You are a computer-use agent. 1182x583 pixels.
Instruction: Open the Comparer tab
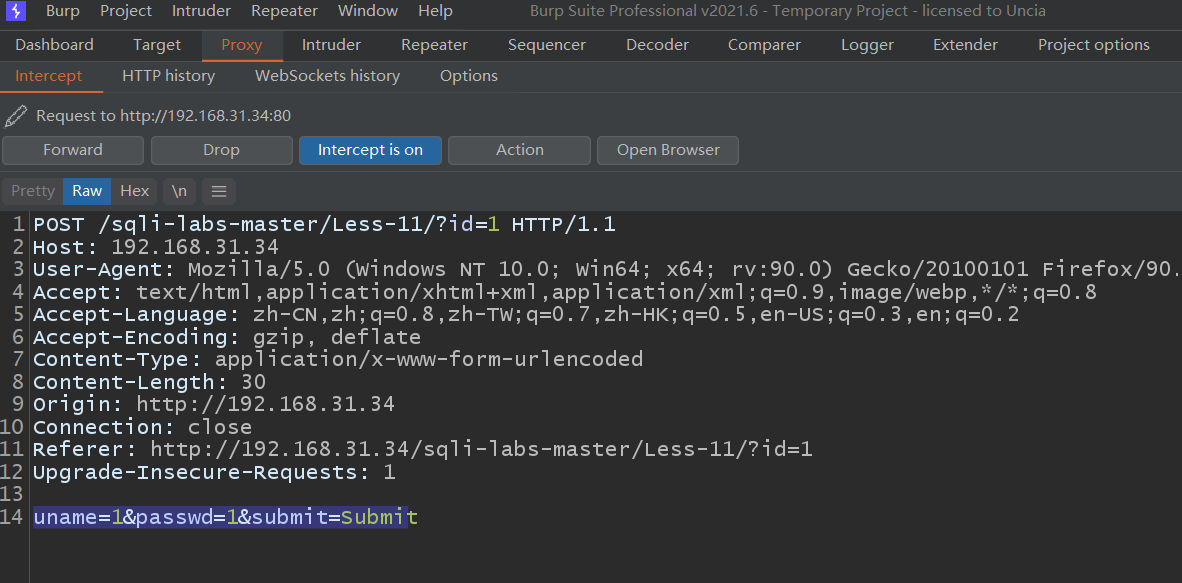tap(764, 45)
